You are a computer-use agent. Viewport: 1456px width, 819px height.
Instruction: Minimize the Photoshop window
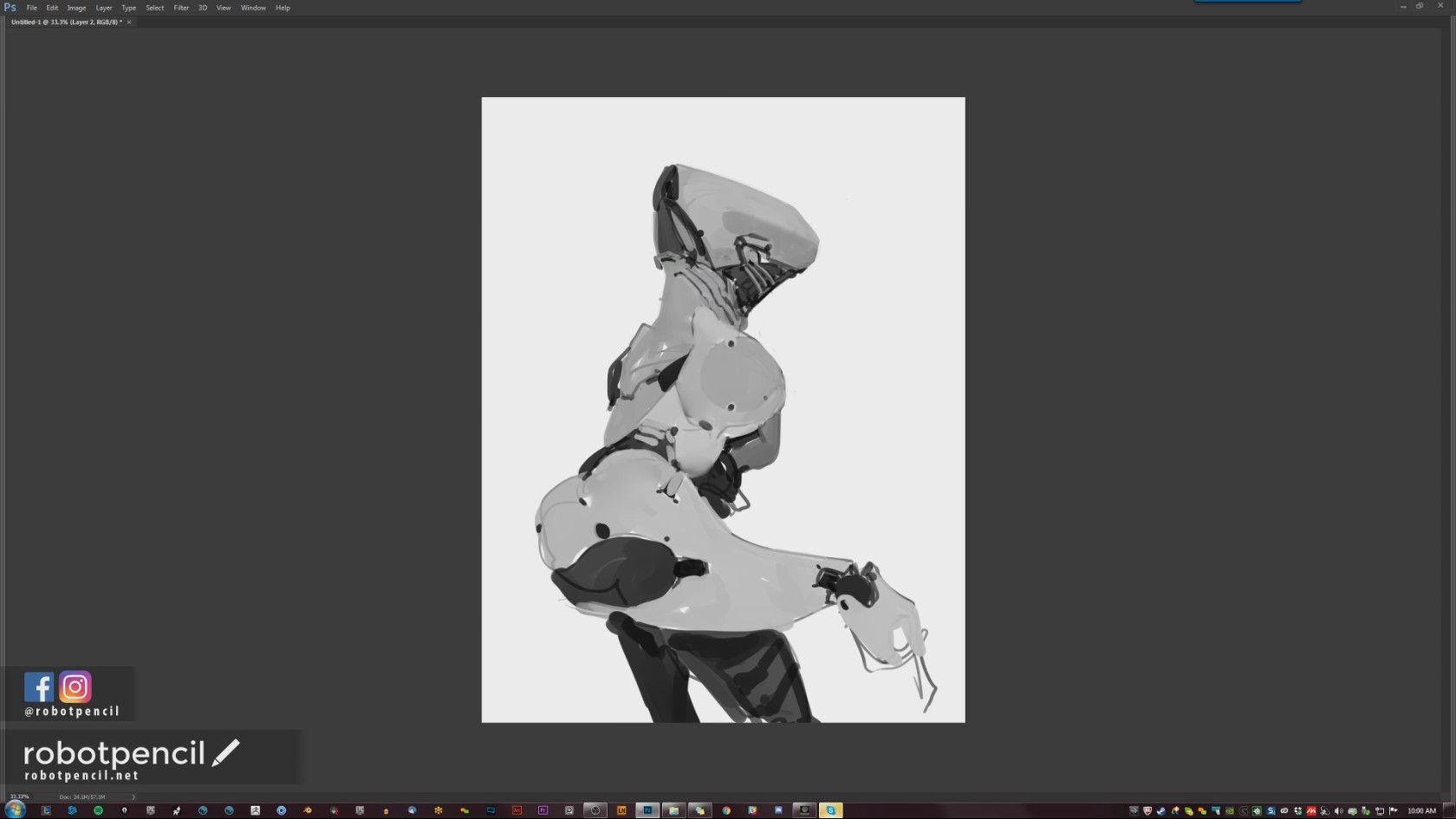1403,6
